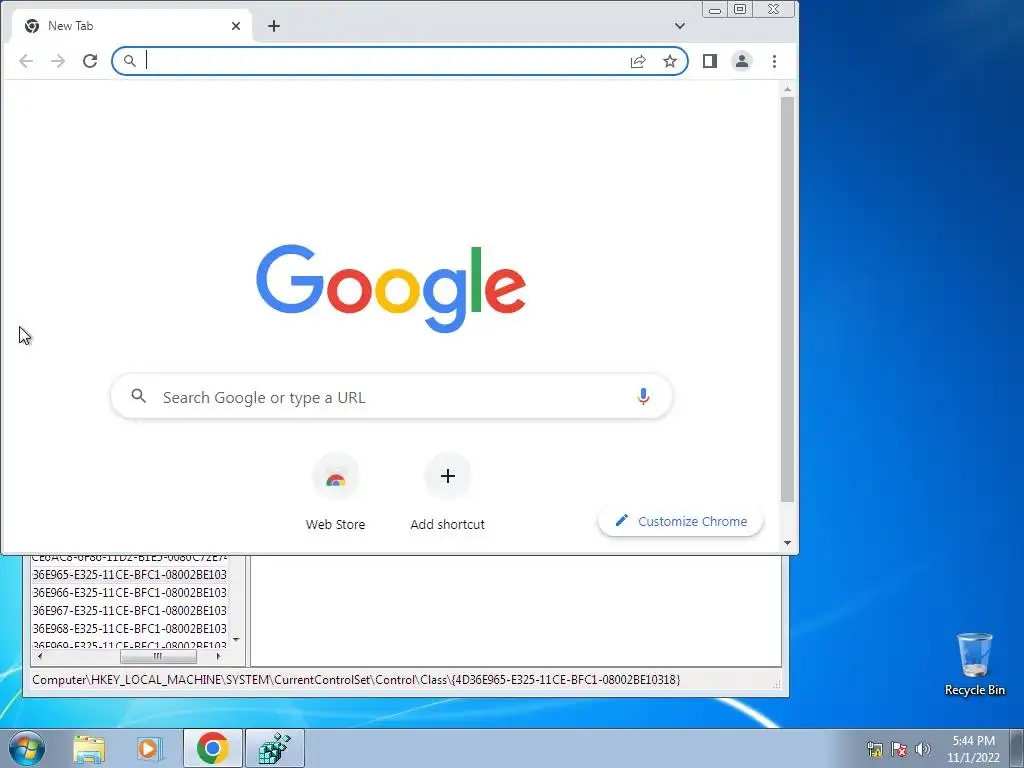Image resolution: width=1024 pixels, height=768 pixels.
Task: Click Chrome icon in taskbar
Action: (x=213, y=748)
